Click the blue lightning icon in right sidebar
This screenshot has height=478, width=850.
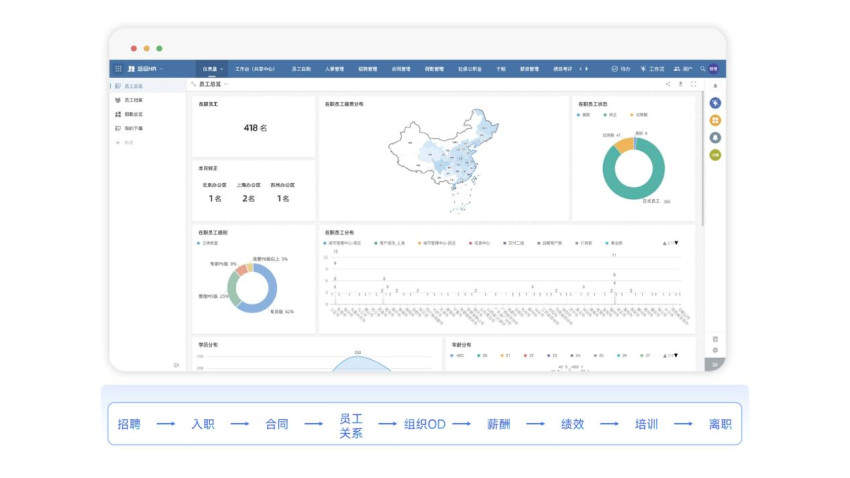pos(715,103)
